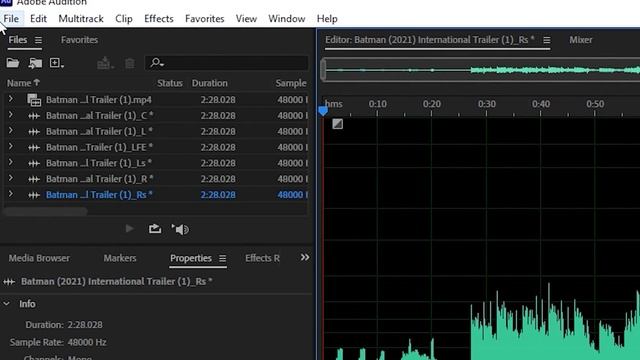640x360 pixels.
Task: Open the View menu
Action: pos(246,19)
